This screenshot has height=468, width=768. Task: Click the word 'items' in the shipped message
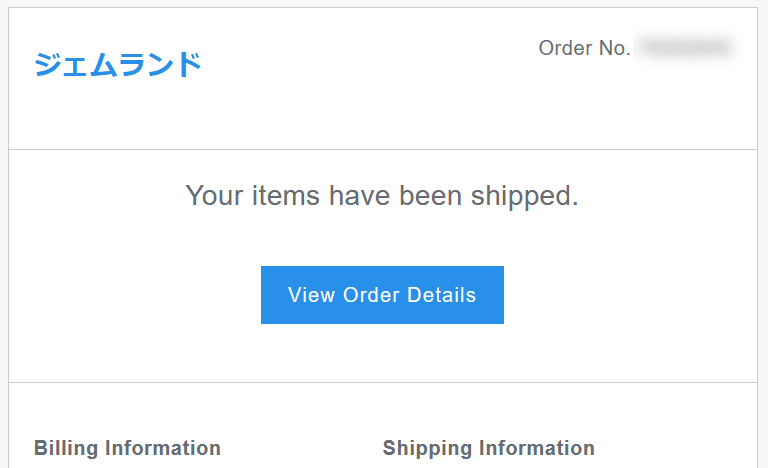point(286,196)
